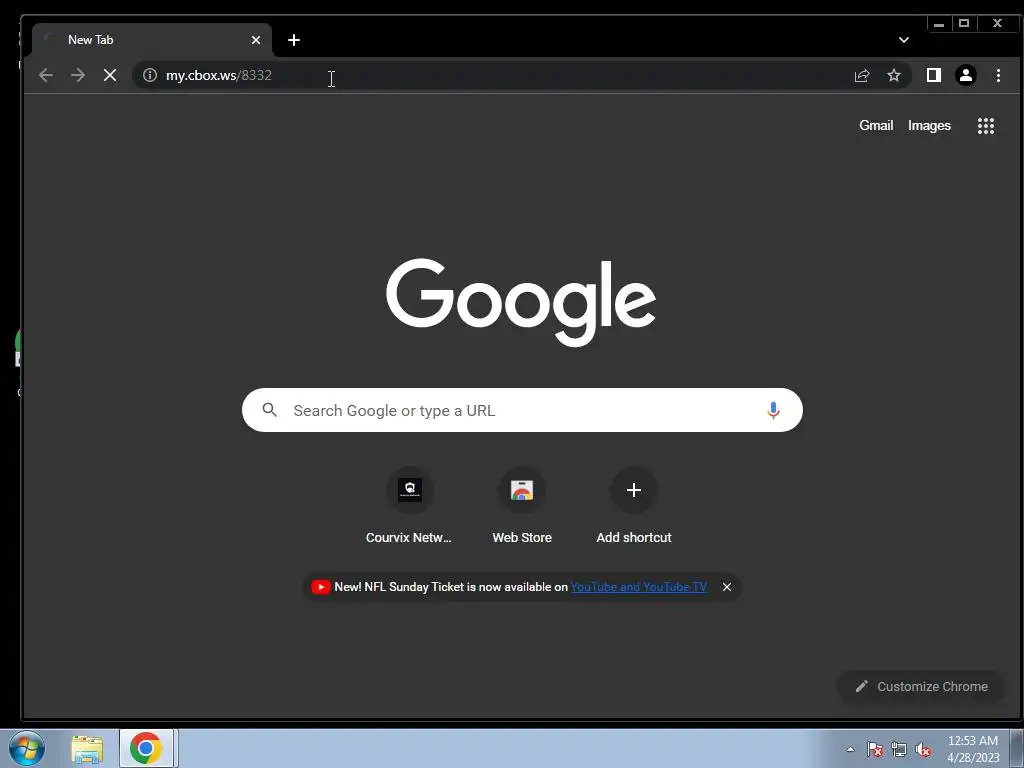Open Windows Explorer from the taskbar
This screenshot has width=1024, height=768.
[88, 748]
